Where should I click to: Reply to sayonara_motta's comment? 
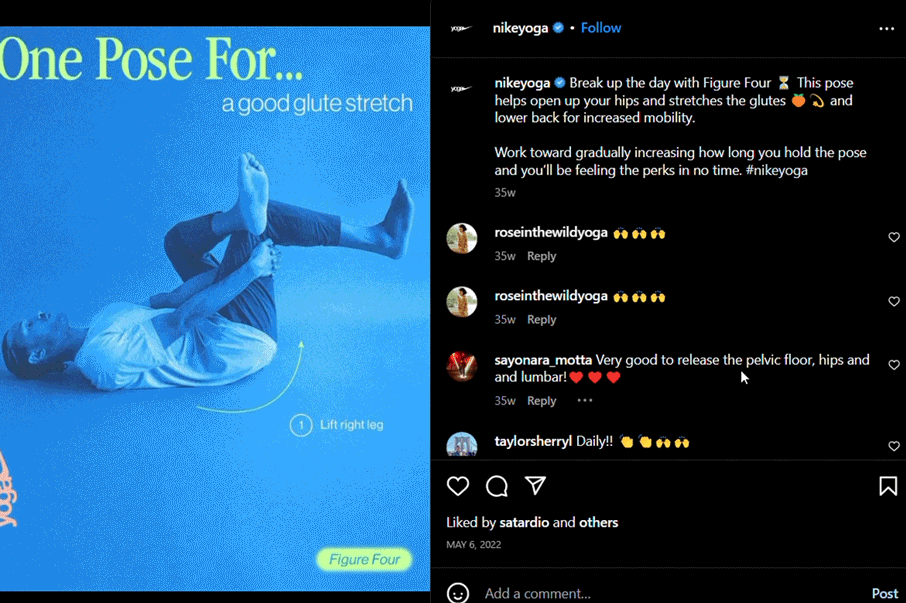pos(541,400)
